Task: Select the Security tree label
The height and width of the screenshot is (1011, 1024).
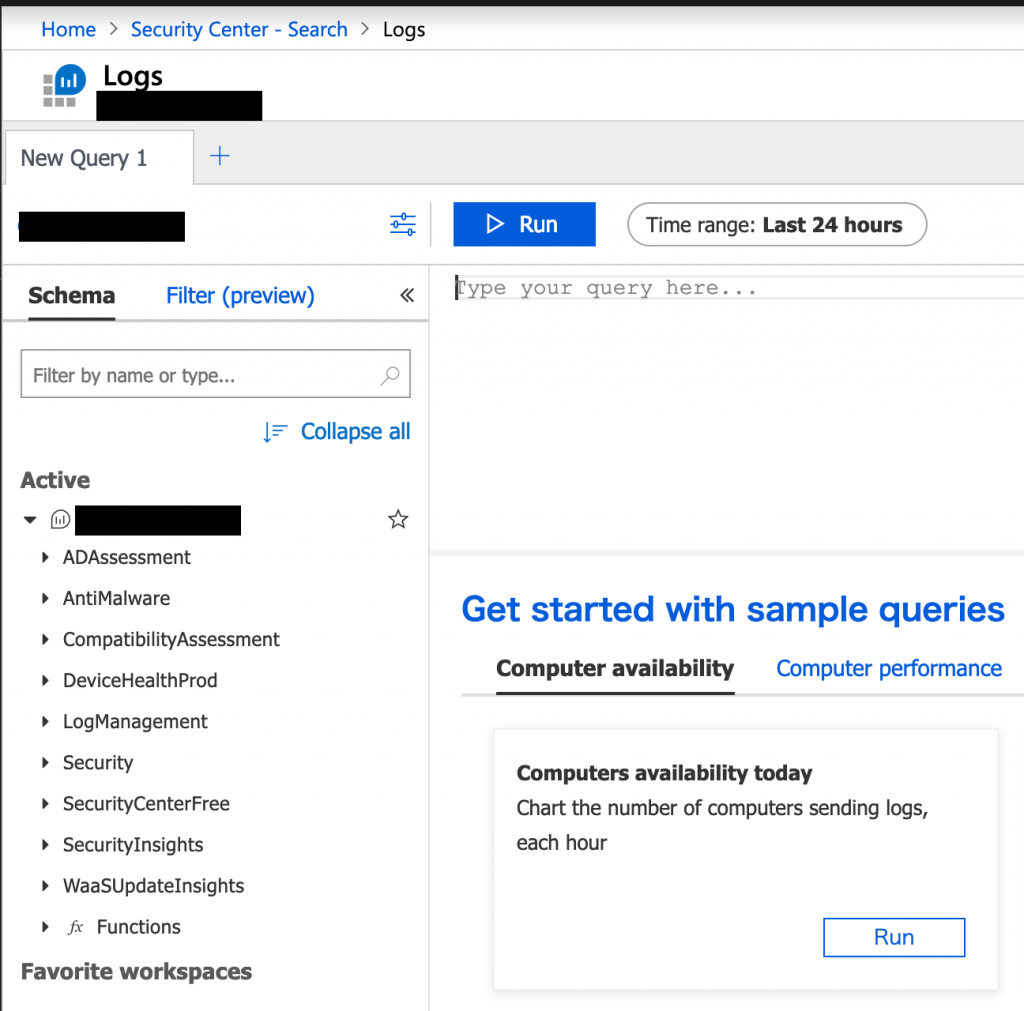Action: [98, 763]
